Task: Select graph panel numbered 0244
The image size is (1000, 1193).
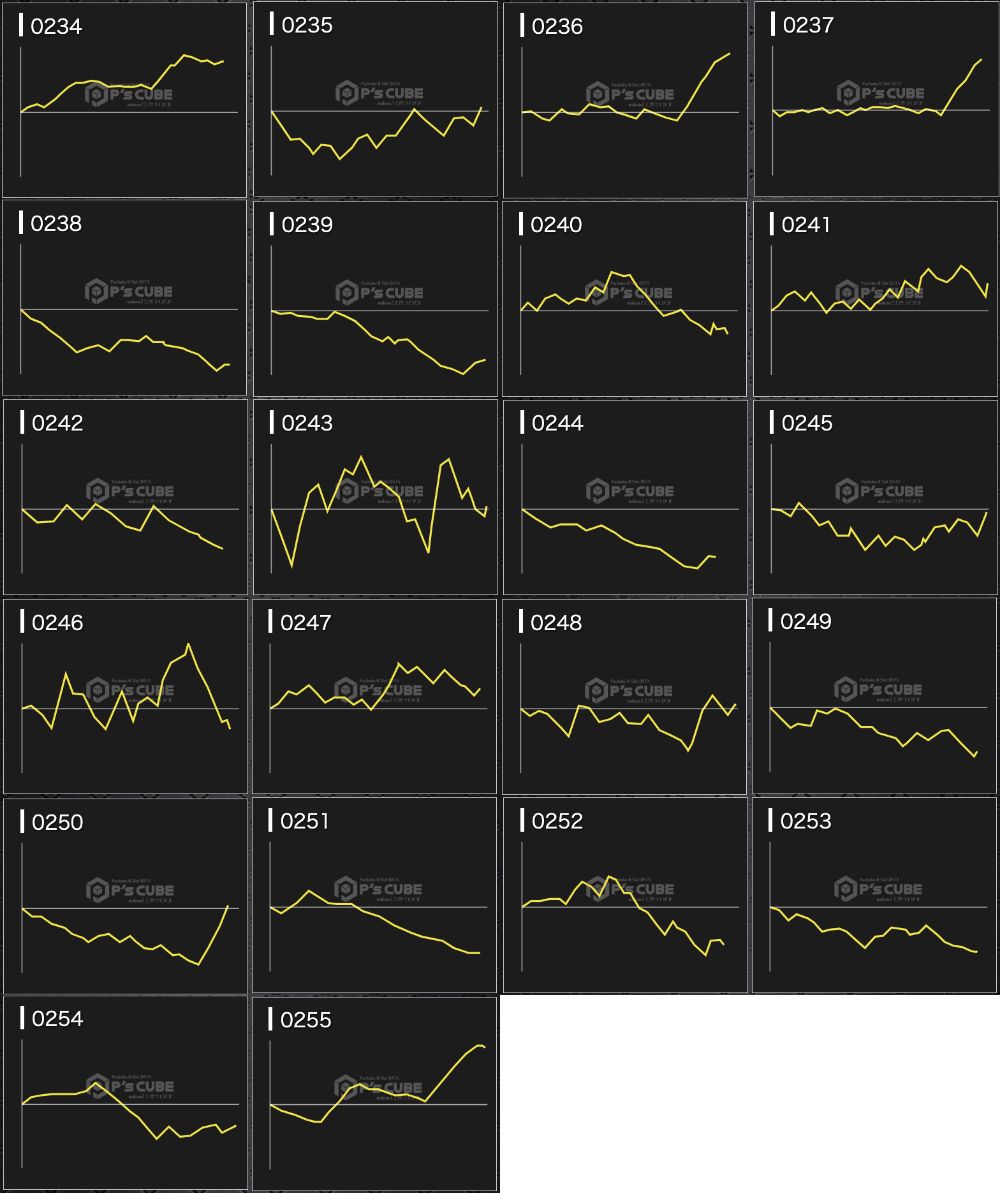Action: [x=625, y=498]
